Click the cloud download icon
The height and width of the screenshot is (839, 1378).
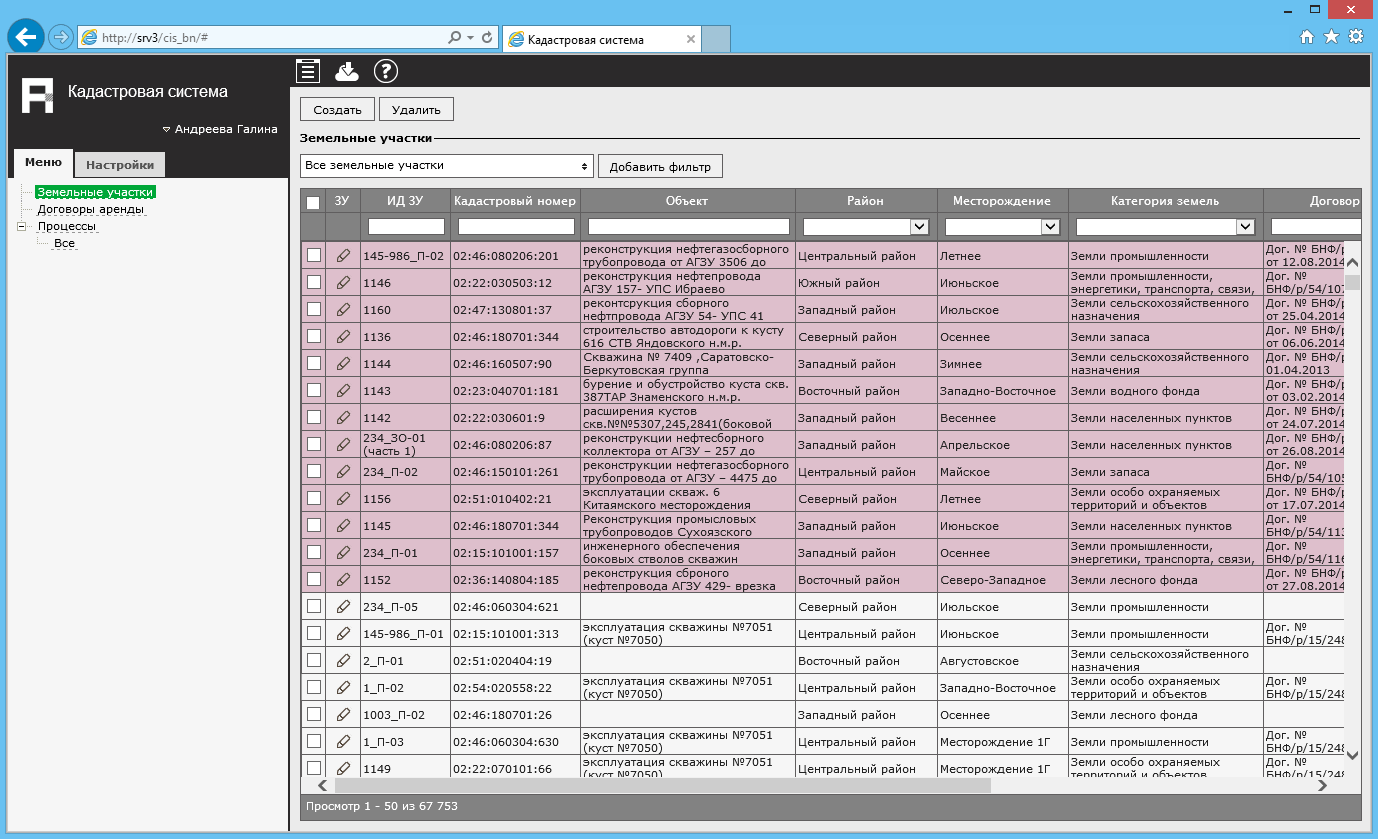346,71
